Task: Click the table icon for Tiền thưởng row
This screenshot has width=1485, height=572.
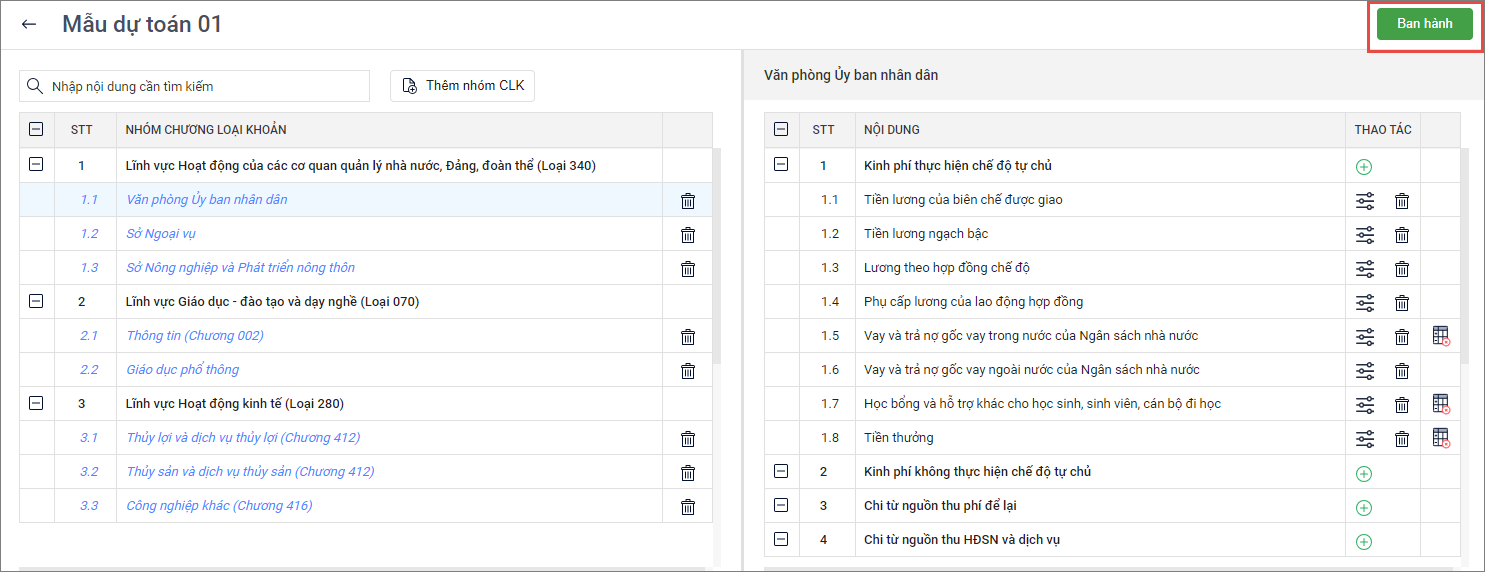Action: [1440, 438]
